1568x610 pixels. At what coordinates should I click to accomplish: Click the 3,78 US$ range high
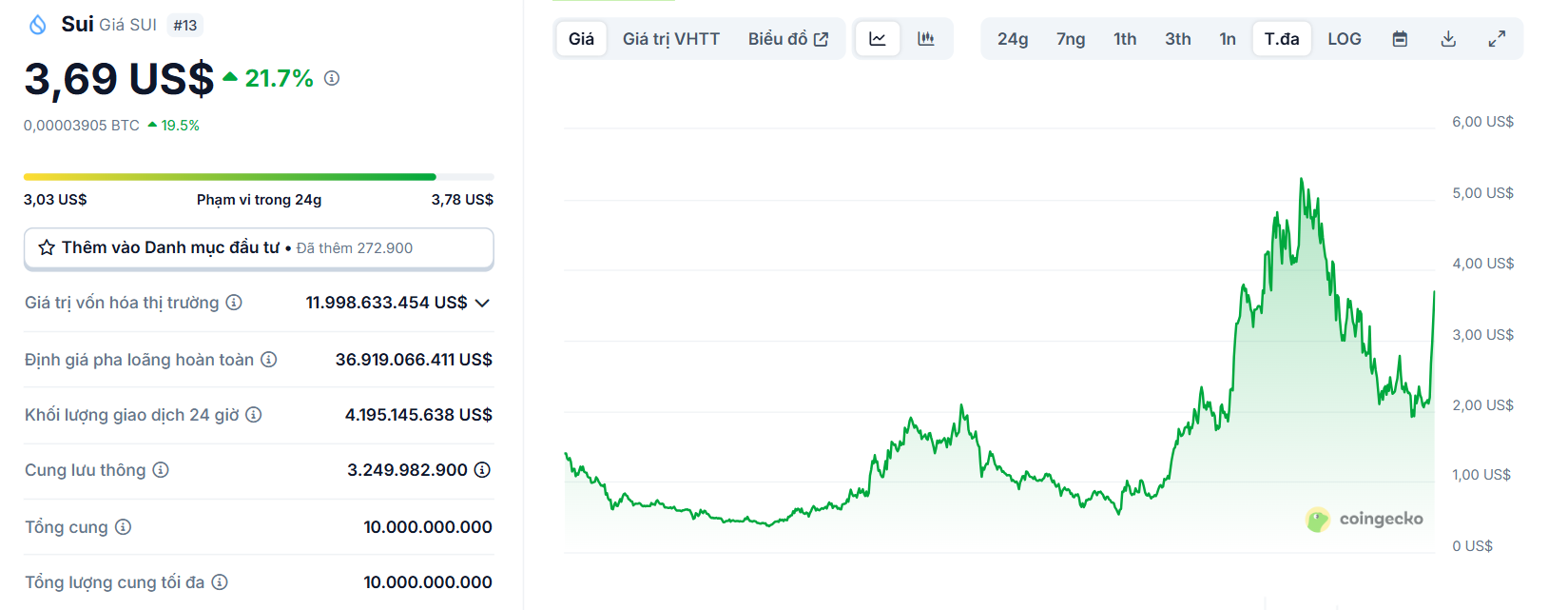(462, 200)
